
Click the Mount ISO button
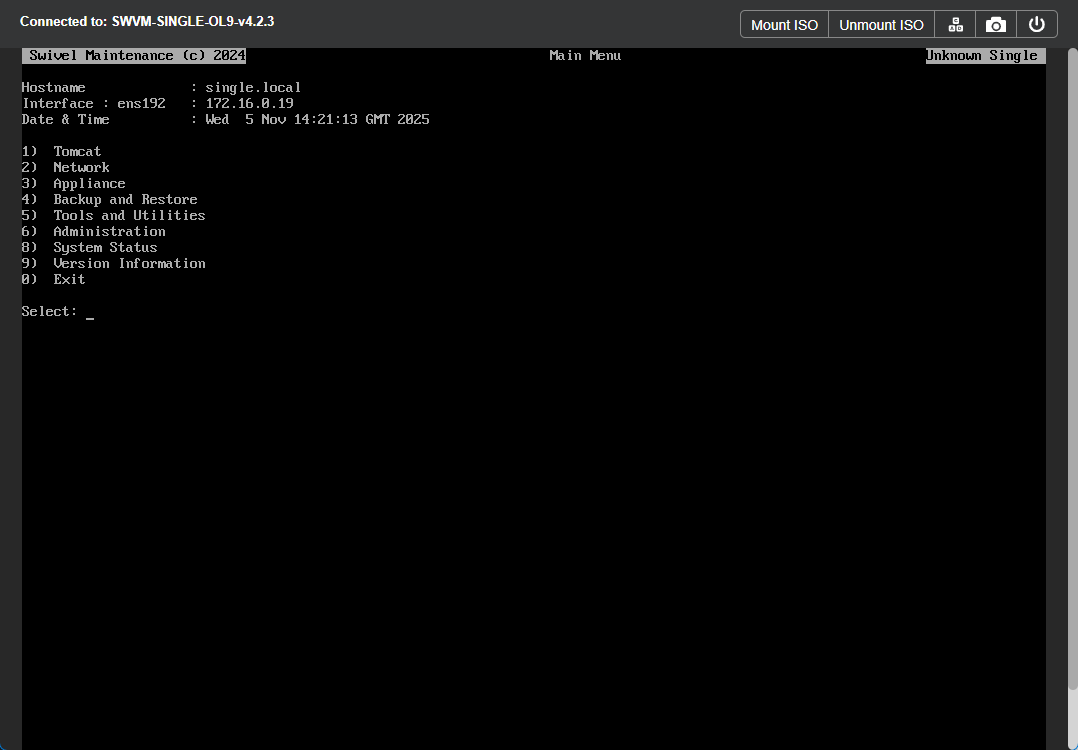point(784,24)
